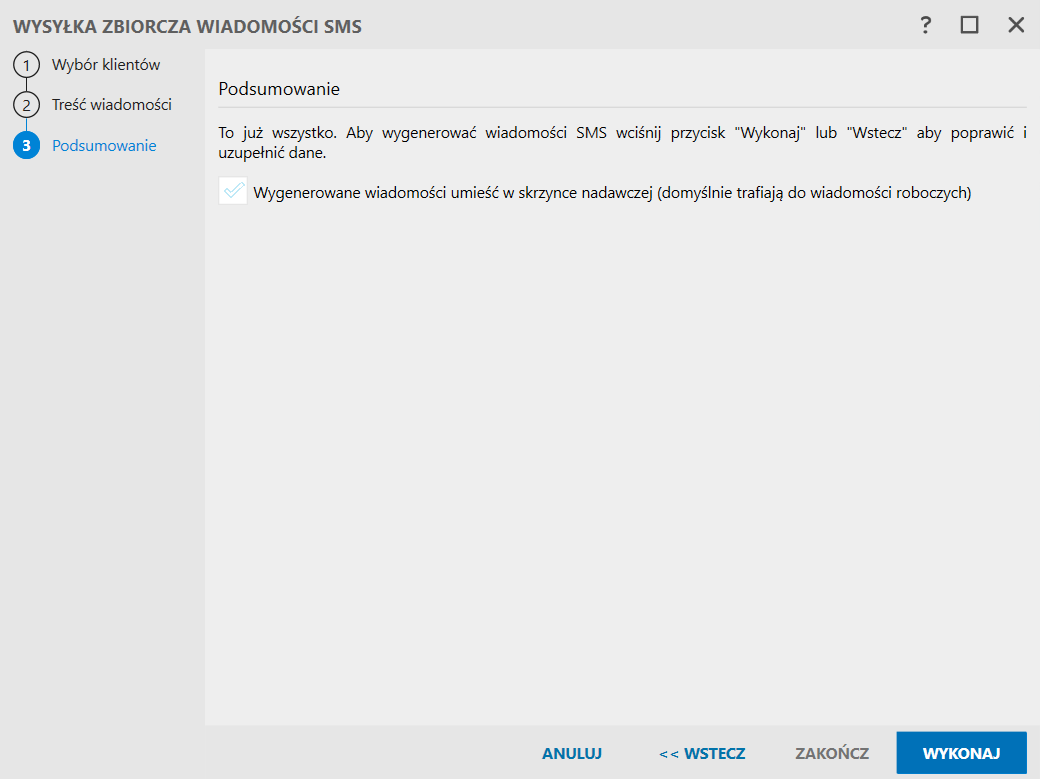
Task: Run the Wykonaj button
Action: click(x=961, y=753)
